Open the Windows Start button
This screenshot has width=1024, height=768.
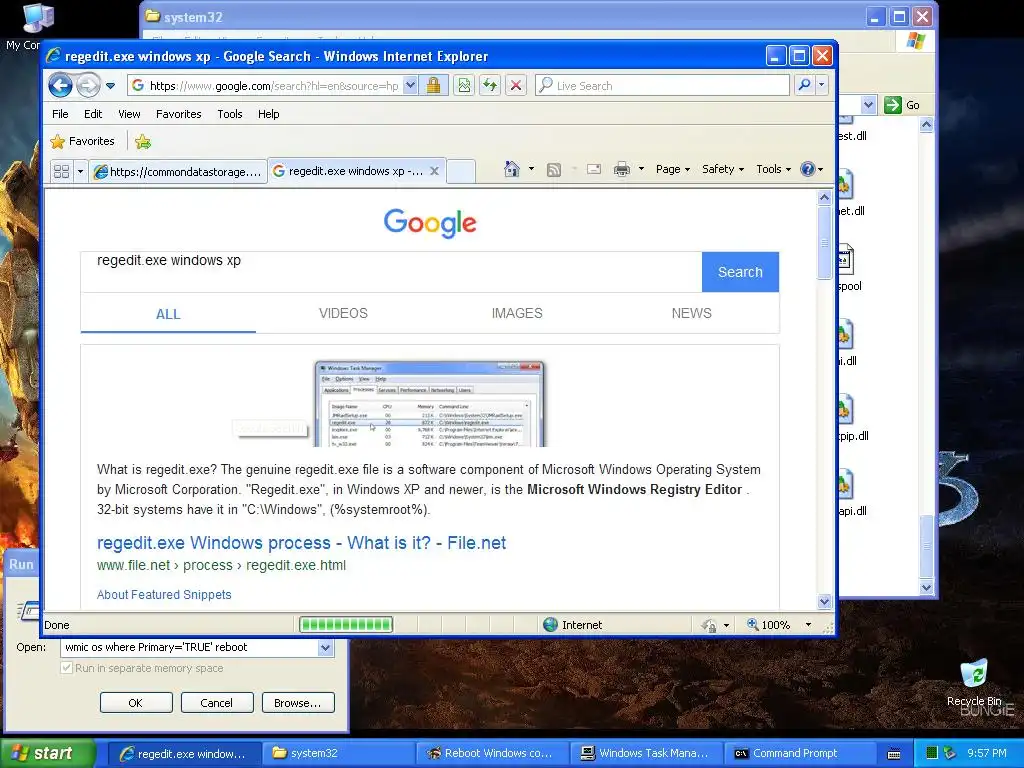click(x=47, y=753)
